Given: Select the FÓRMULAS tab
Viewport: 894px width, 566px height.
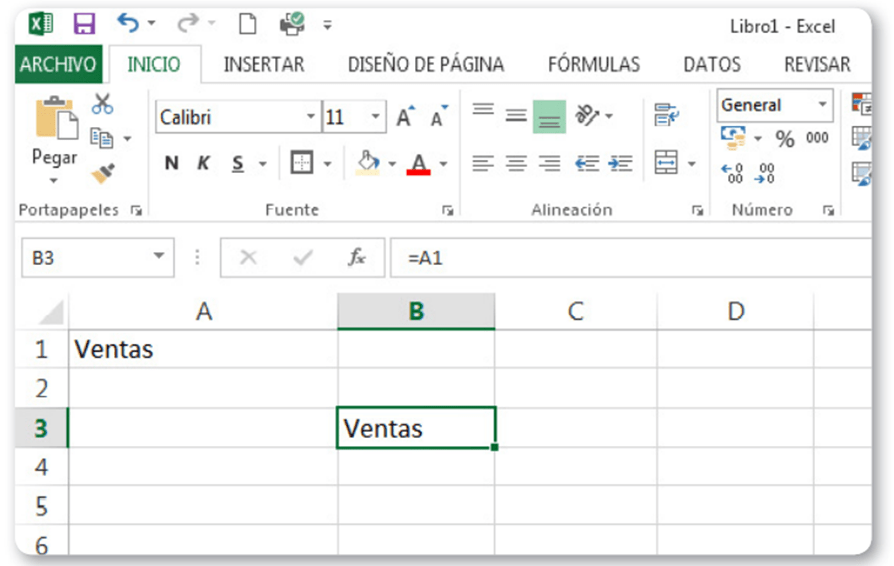Looking at the screenshot, I should point(594,64).
